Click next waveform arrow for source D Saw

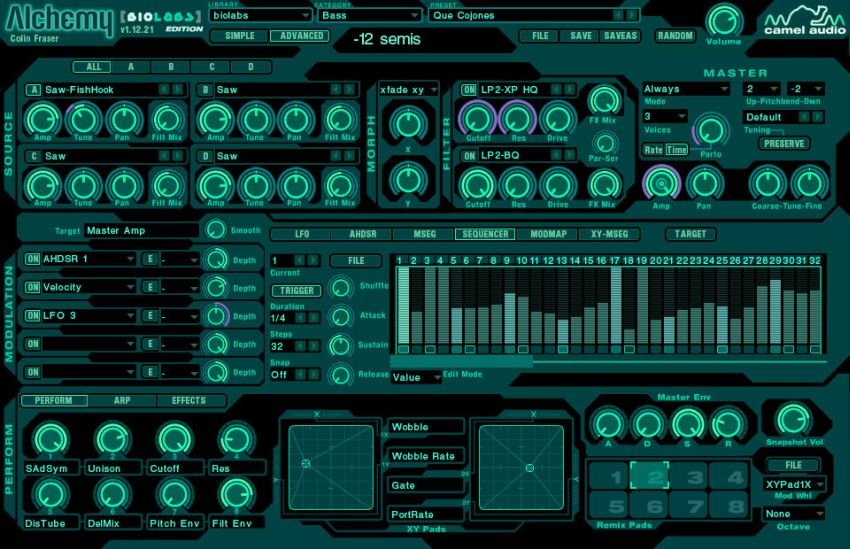tap(349, 156)
